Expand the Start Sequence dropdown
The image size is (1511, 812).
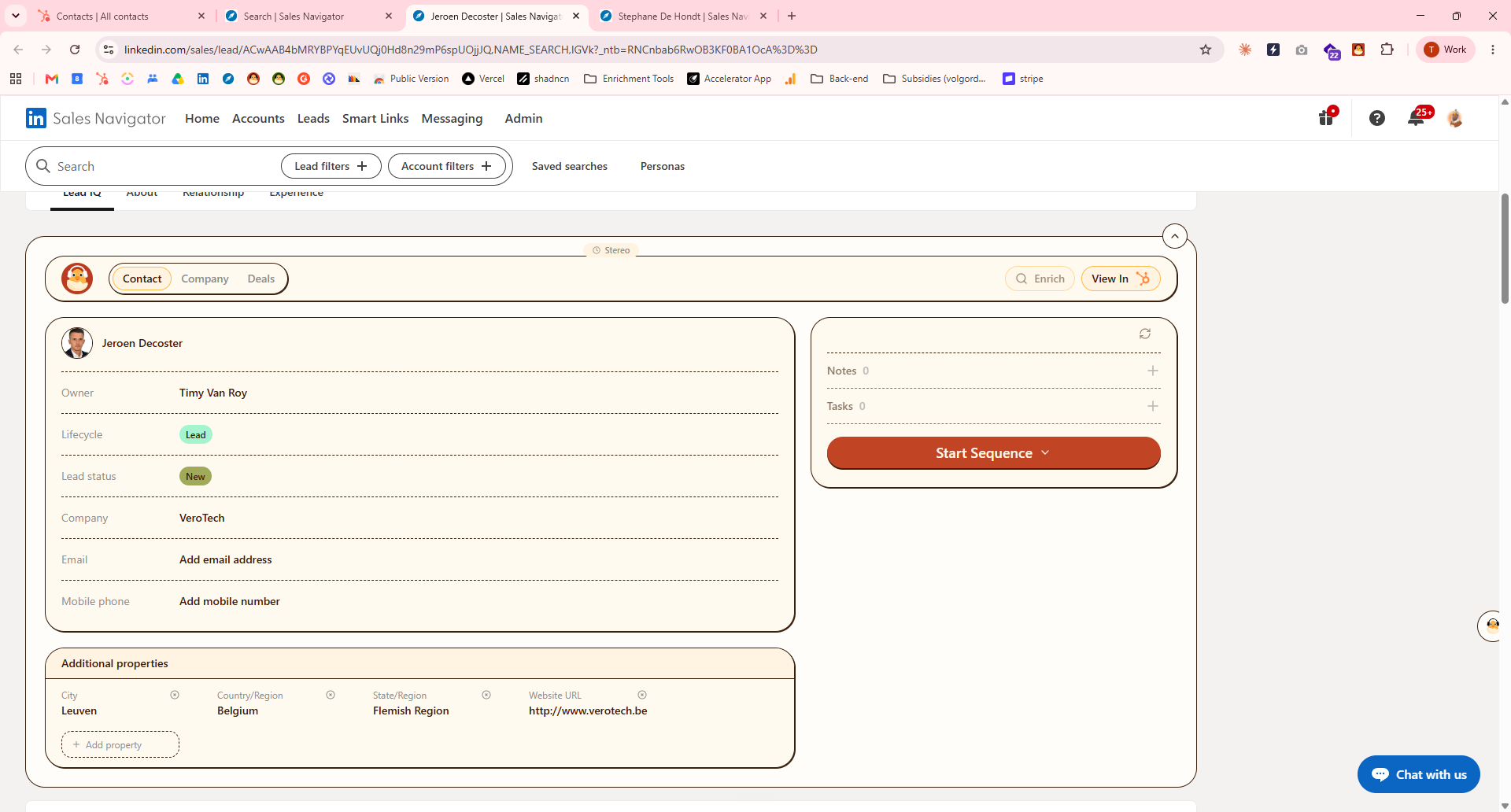[x=993, y=453]
